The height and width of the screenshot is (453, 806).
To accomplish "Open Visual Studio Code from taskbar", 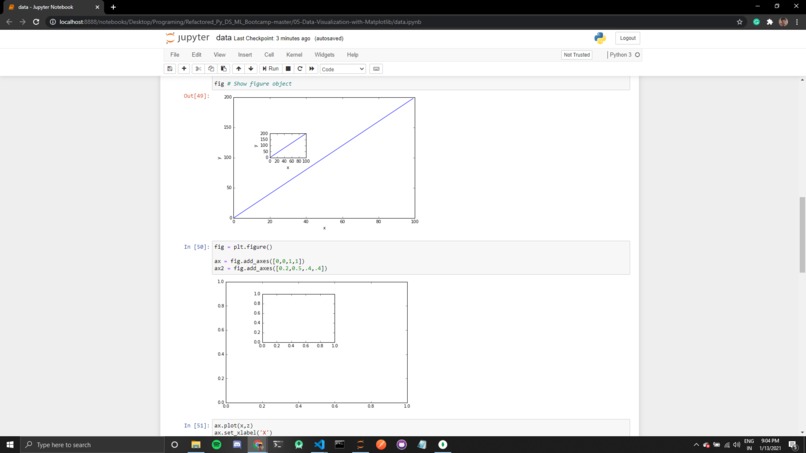I will pyautogui.click(x=319, y=445).
